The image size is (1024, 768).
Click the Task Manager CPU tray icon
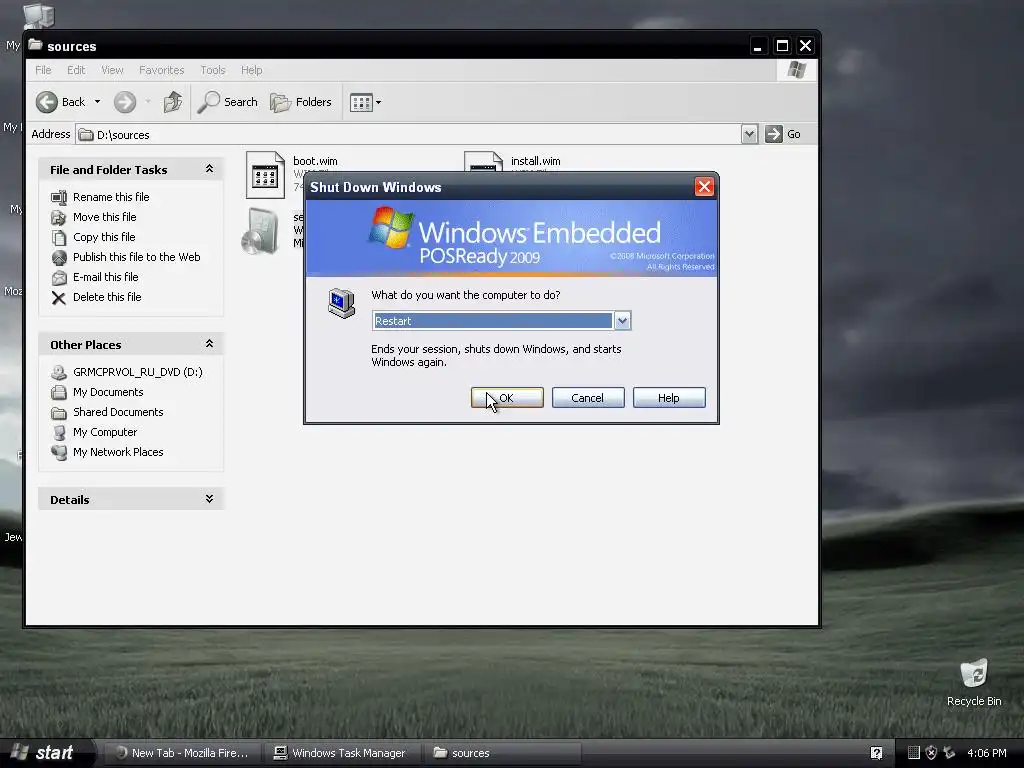coord(914,753)
